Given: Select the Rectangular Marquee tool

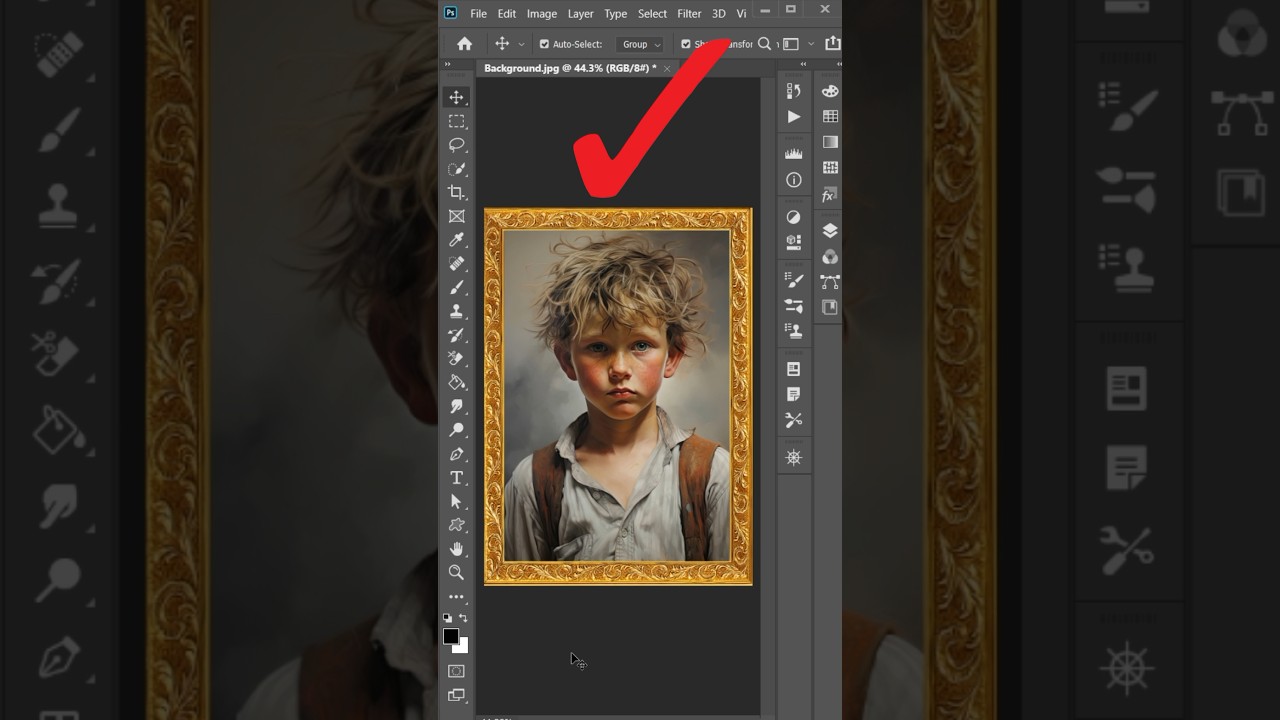Looking at the screenshot, I should coord(456,121).
